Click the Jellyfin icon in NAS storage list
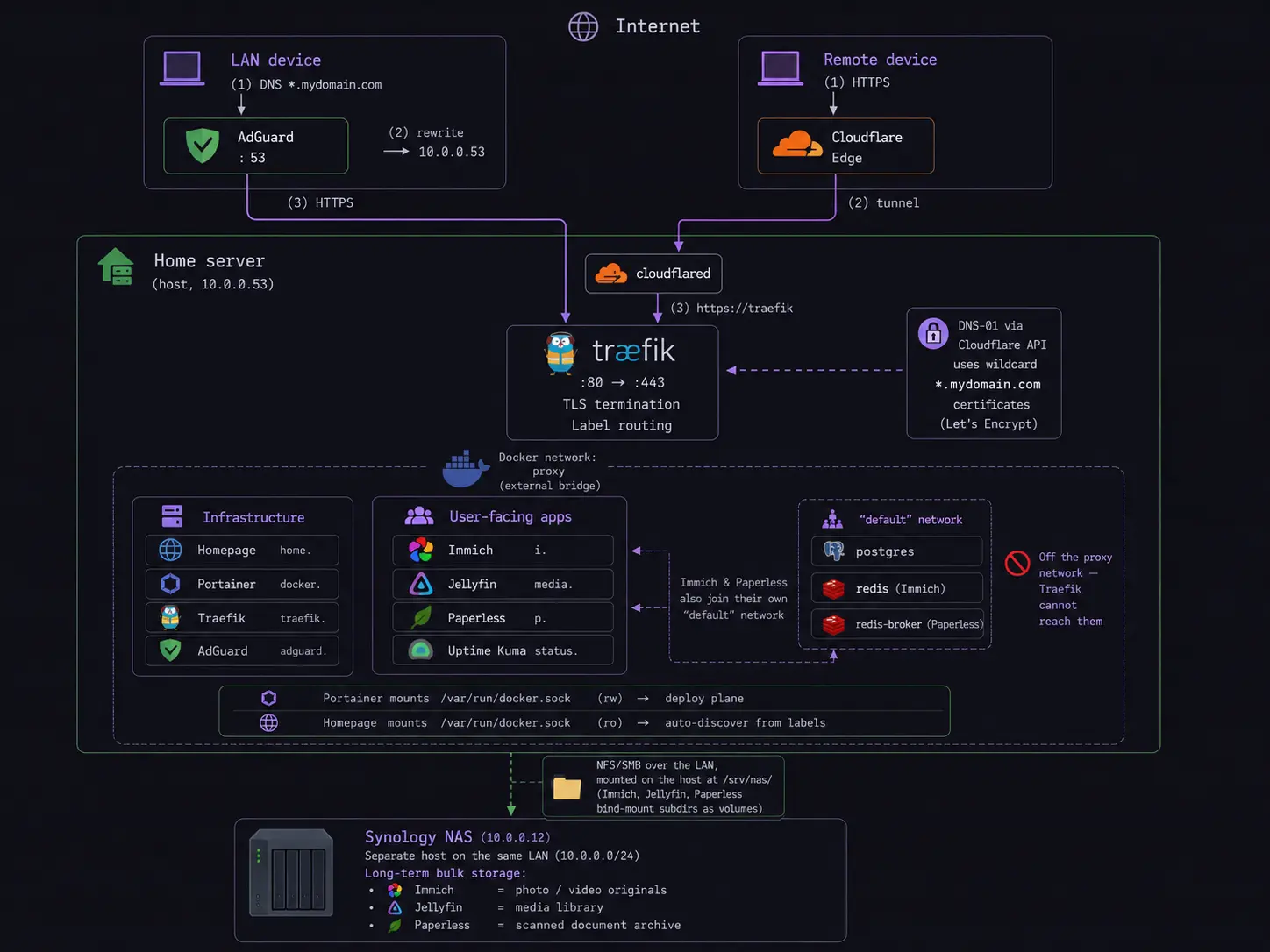This screenshot has height=952, width=1270. click(395, 907)
